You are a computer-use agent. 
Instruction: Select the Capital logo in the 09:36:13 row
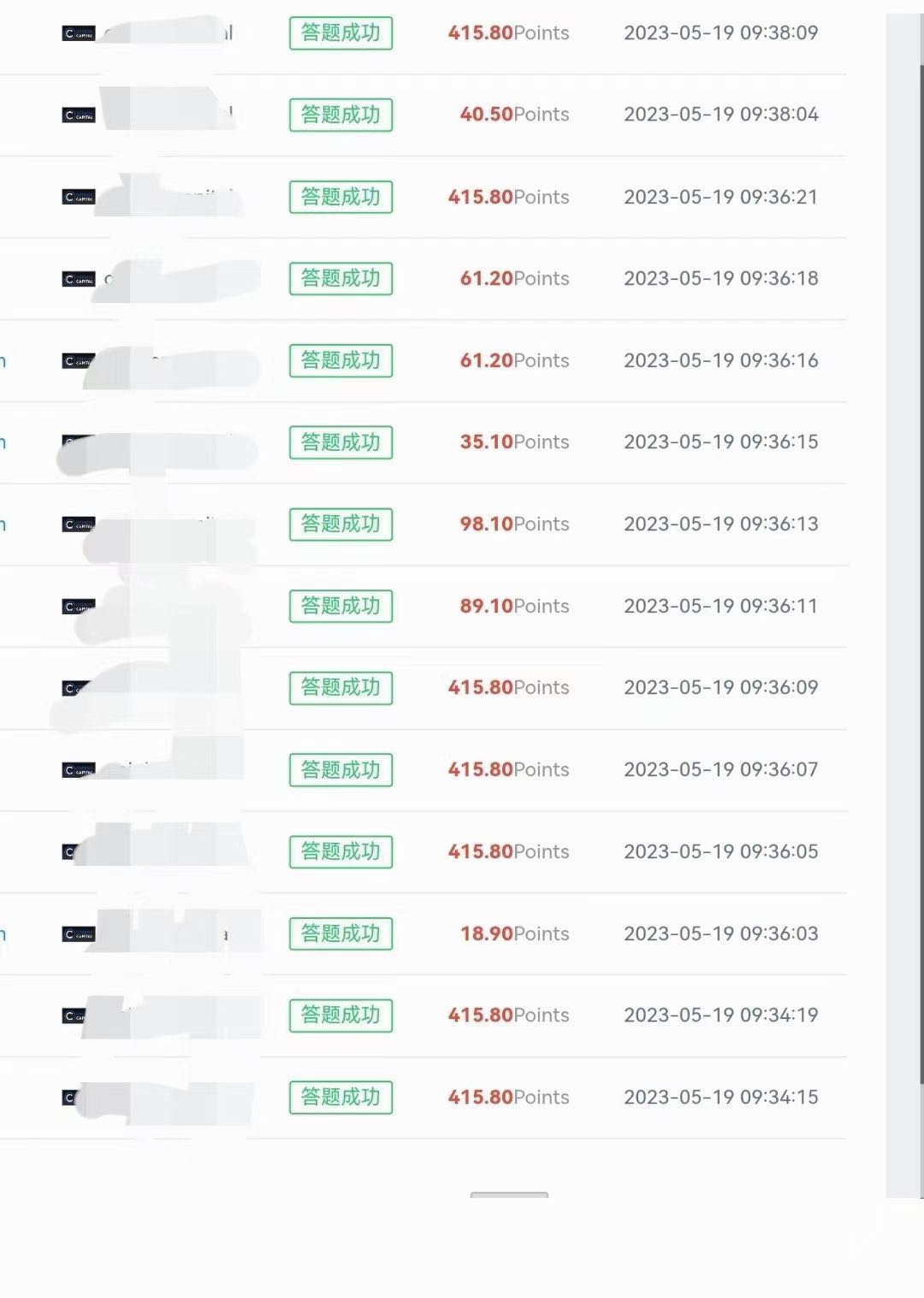point(78,525)
